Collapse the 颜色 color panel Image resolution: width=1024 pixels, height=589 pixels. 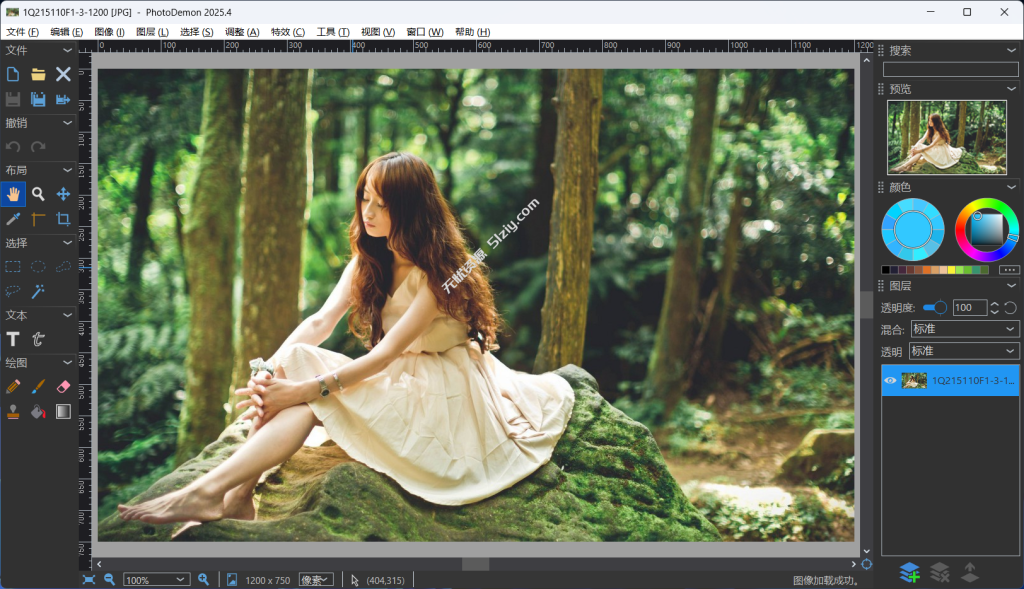[x=1011, y=187]
